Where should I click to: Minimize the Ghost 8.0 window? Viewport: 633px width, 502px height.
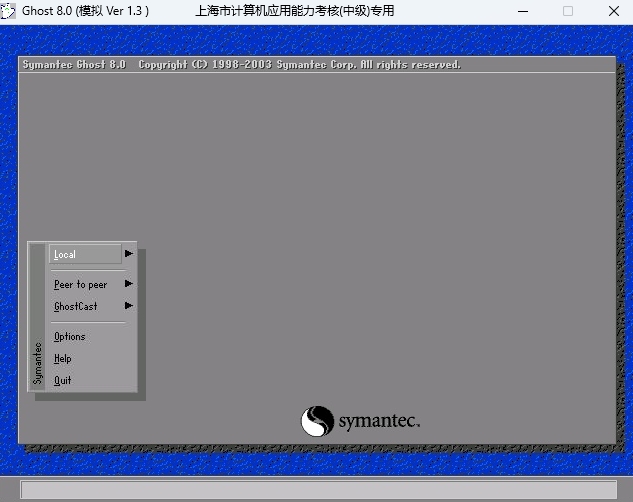523,11
